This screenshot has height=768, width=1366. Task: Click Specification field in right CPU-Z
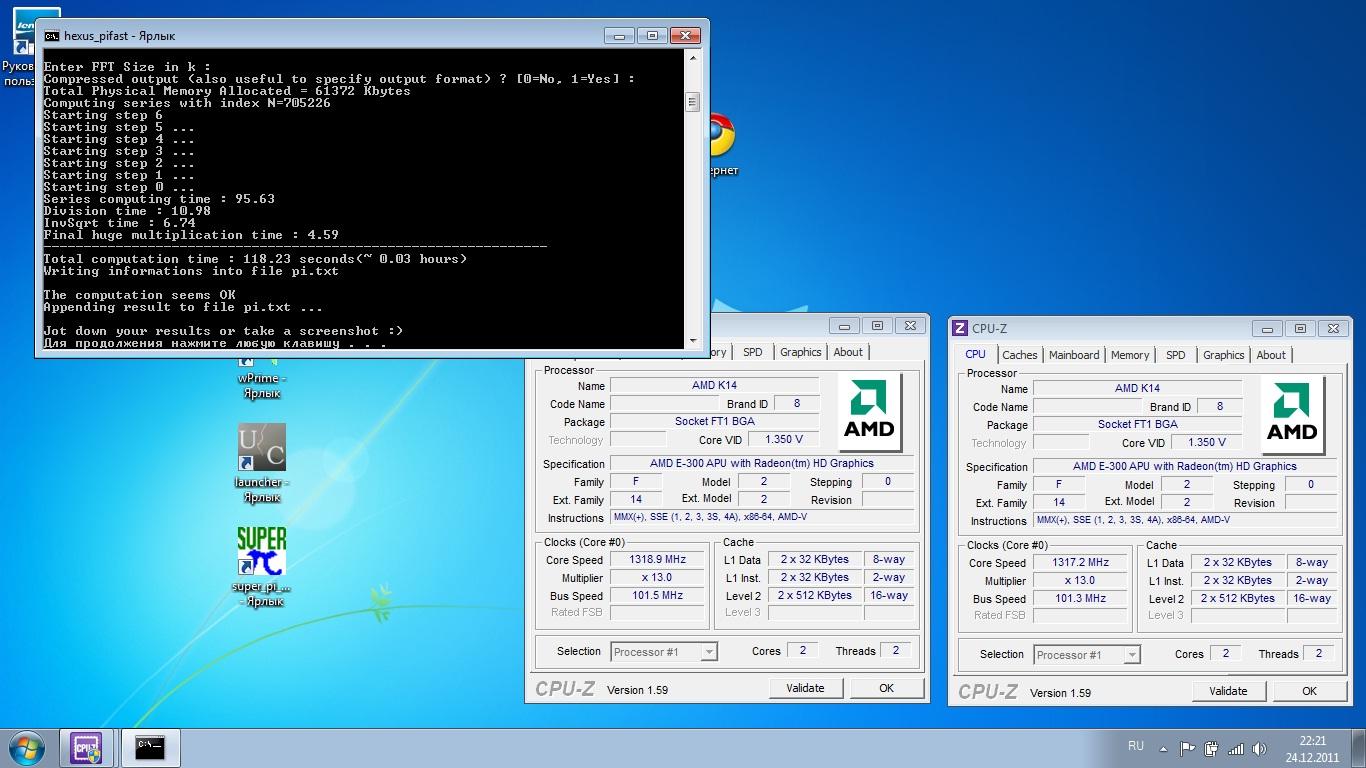tap(1184, 466)
